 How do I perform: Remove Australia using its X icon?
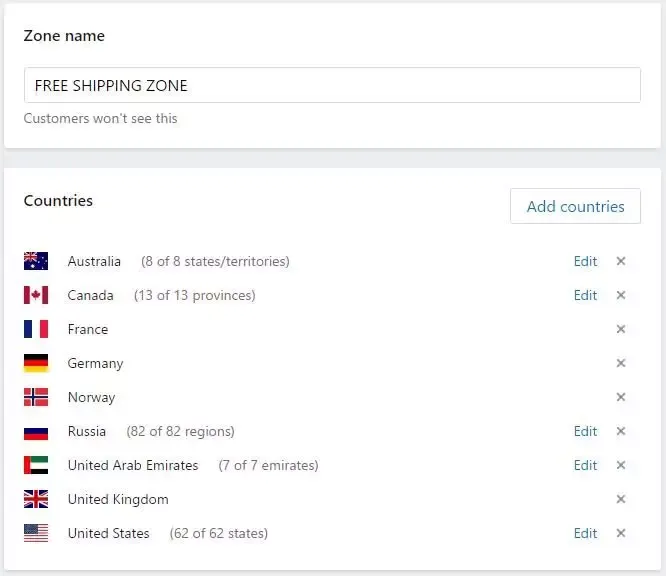point(621,261)
